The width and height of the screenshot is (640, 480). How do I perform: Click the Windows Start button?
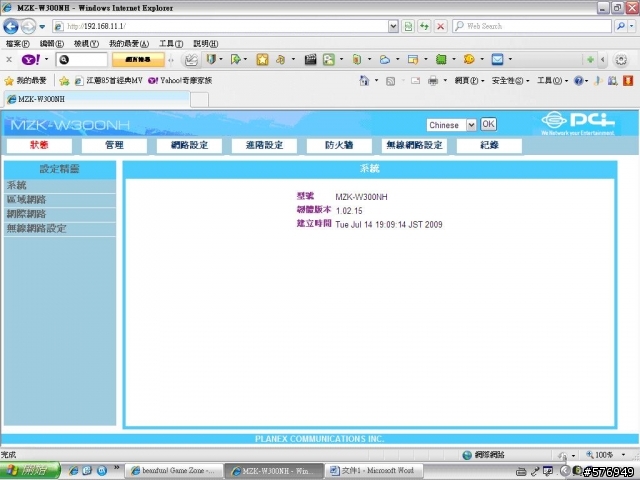30,471
